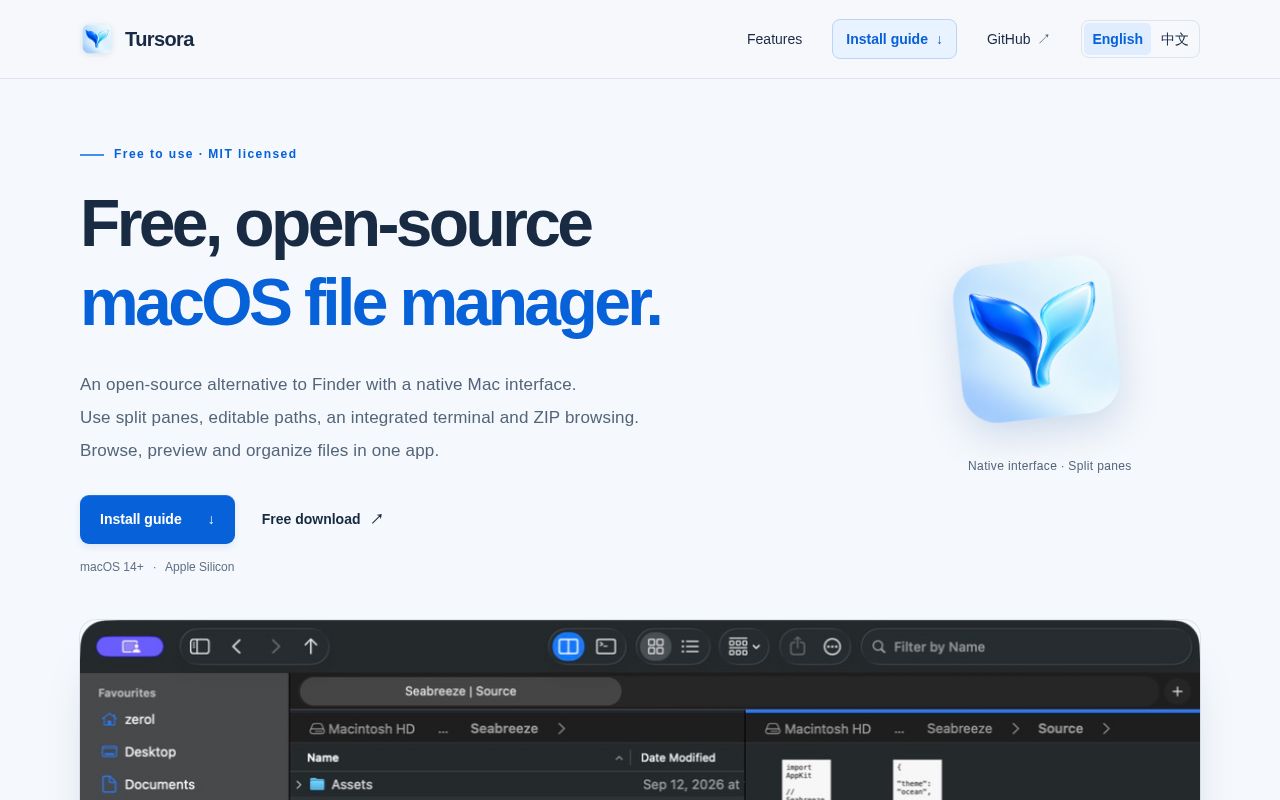
Task: Click the Documents file icon in Favourites
Action: pyautogui.click(x=109, y=784)
